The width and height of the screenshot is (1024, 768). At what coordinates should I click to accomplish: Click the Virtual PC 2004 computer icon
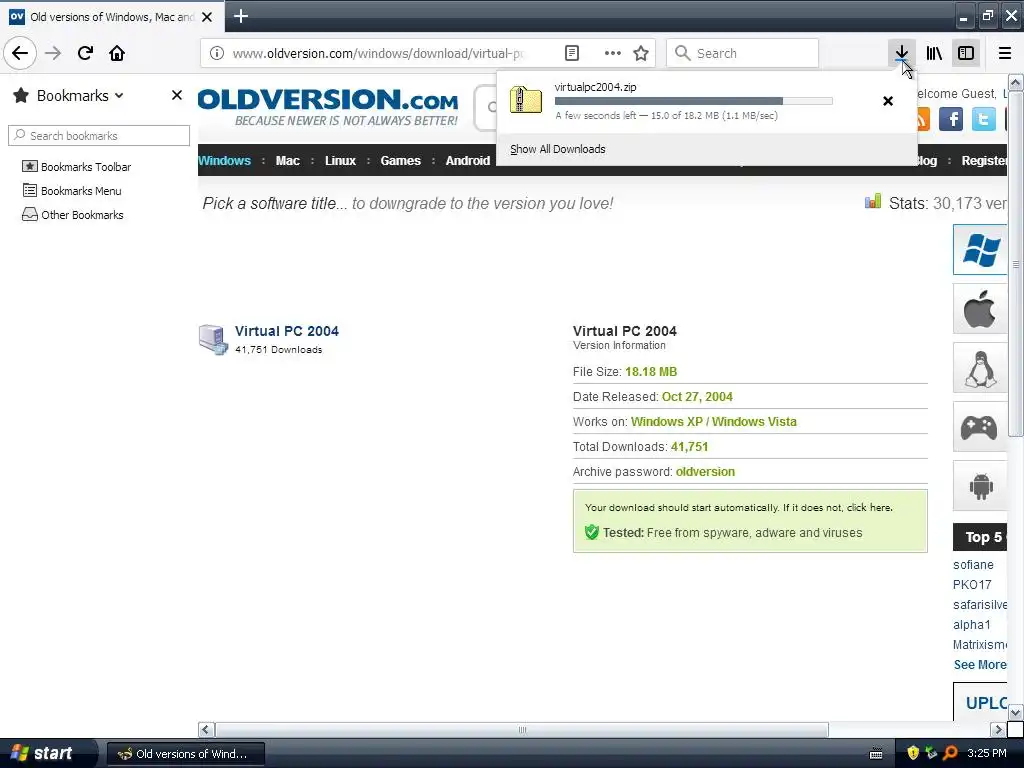pyautogui.click(x=213, y=340)
